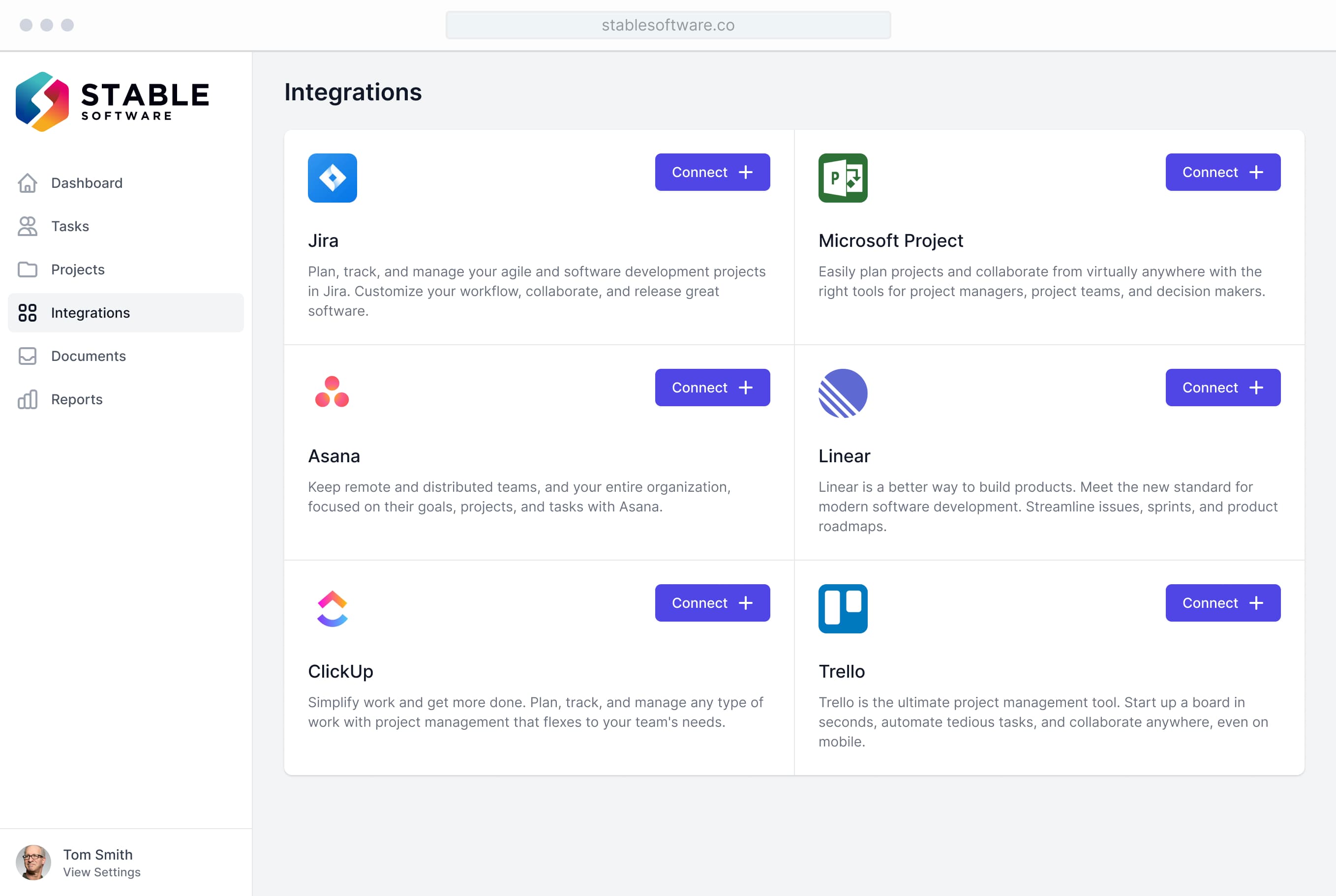
Task: Connect the ClickUp integration
Action: [x=713, y=603]
